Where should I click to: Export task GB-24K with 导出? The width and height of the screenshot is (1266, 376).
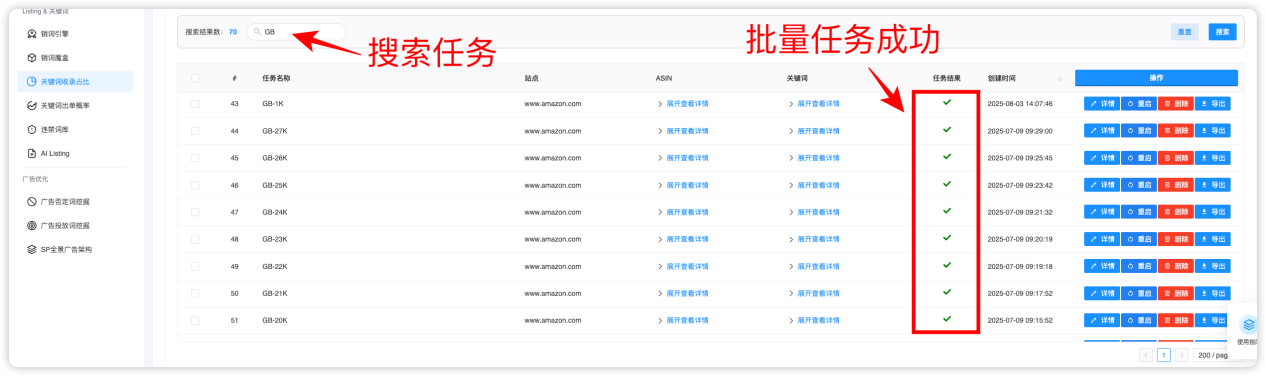pyautogui.click(x=1213, y=212)
